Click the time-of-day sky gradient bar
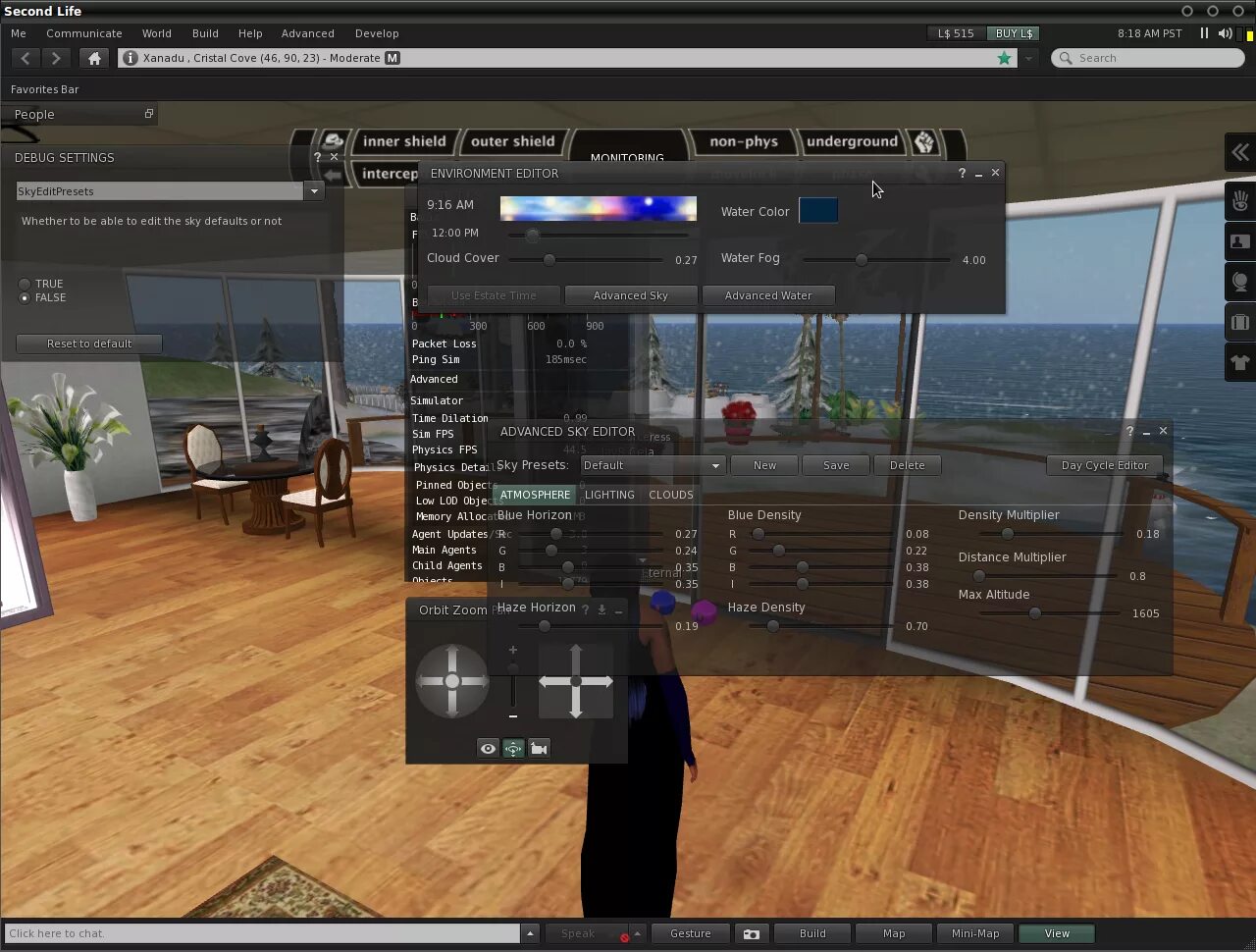This screenshot has height=952, width=1256. pyautogui.click(x=599, y=208)
